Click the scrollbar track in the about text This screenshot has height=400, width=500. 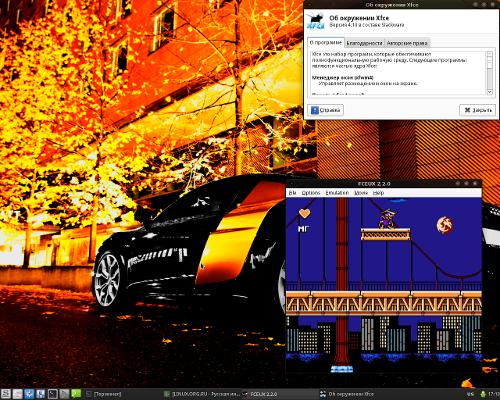490,78
